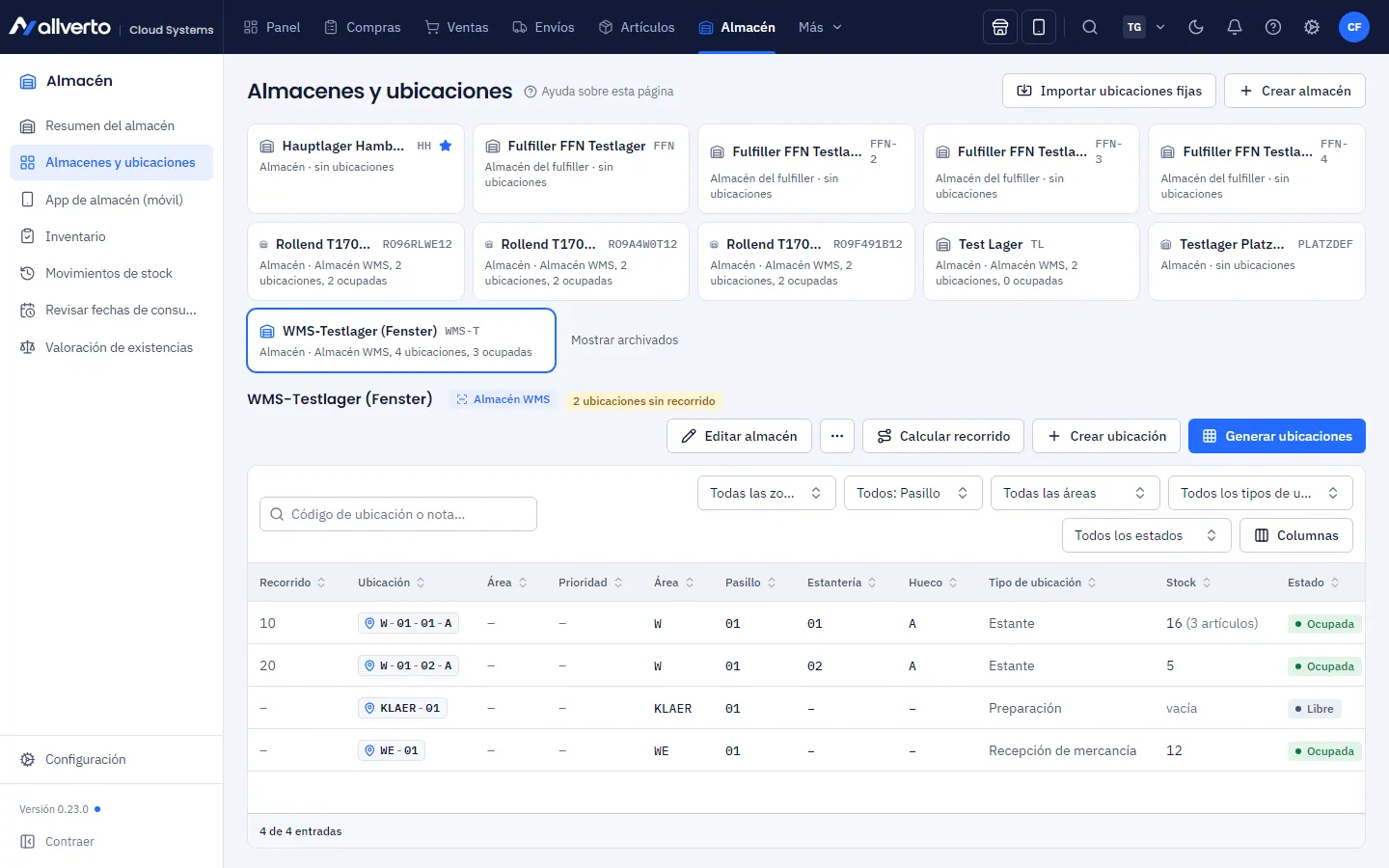Open the store icon button
The image size is (1389, 868).
[1000, 27]
